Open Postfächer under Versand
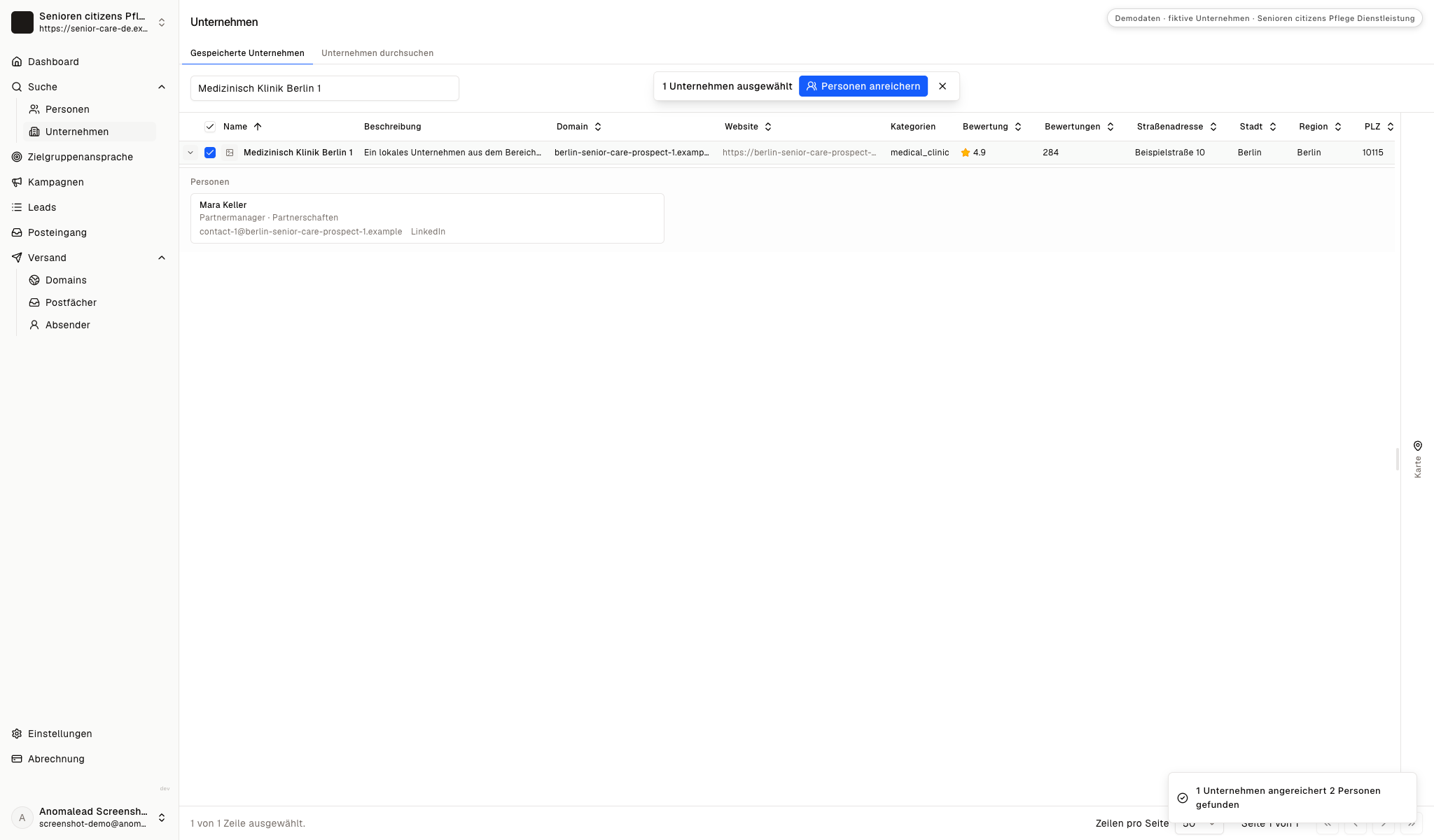 click(71, 302)
